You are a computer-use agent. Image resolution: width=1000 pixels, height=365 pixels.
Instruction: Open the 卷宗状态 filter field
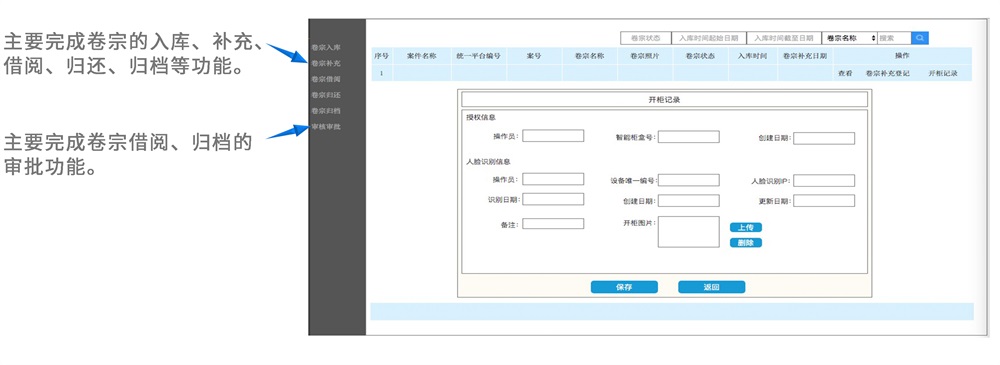coord(645,38)
